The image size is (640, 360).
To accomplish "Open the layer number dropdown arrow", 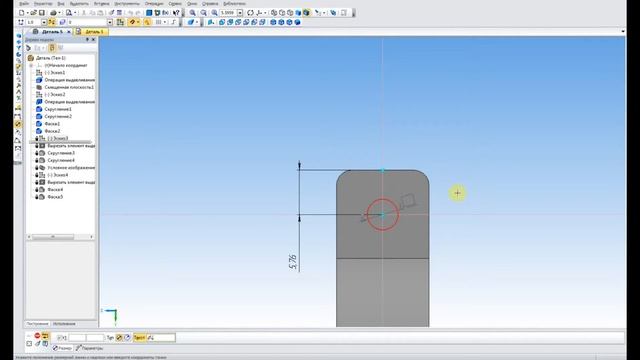I will coord(110,22).
